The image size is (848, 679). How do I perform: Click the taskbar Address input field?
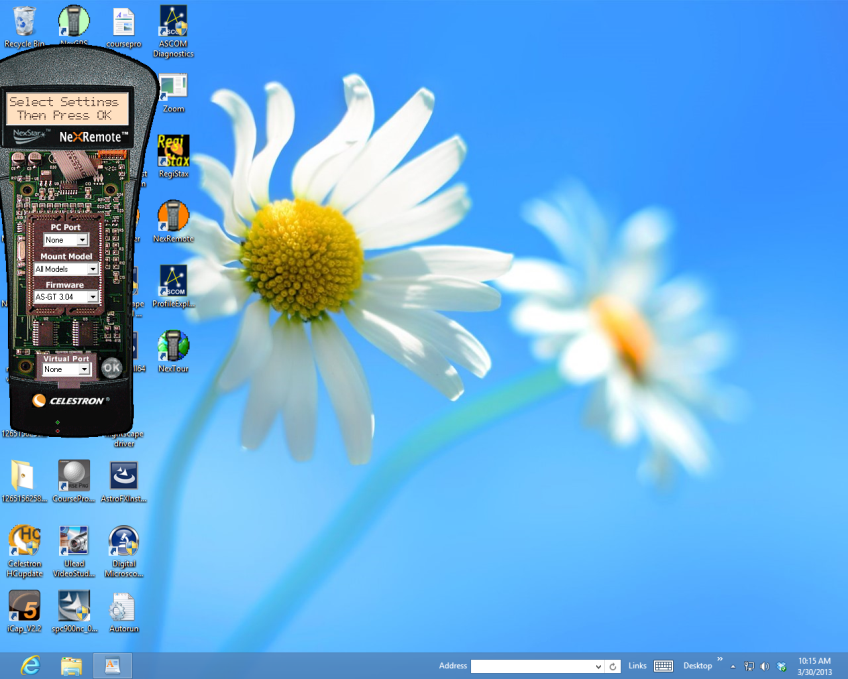tap(537, 666)
